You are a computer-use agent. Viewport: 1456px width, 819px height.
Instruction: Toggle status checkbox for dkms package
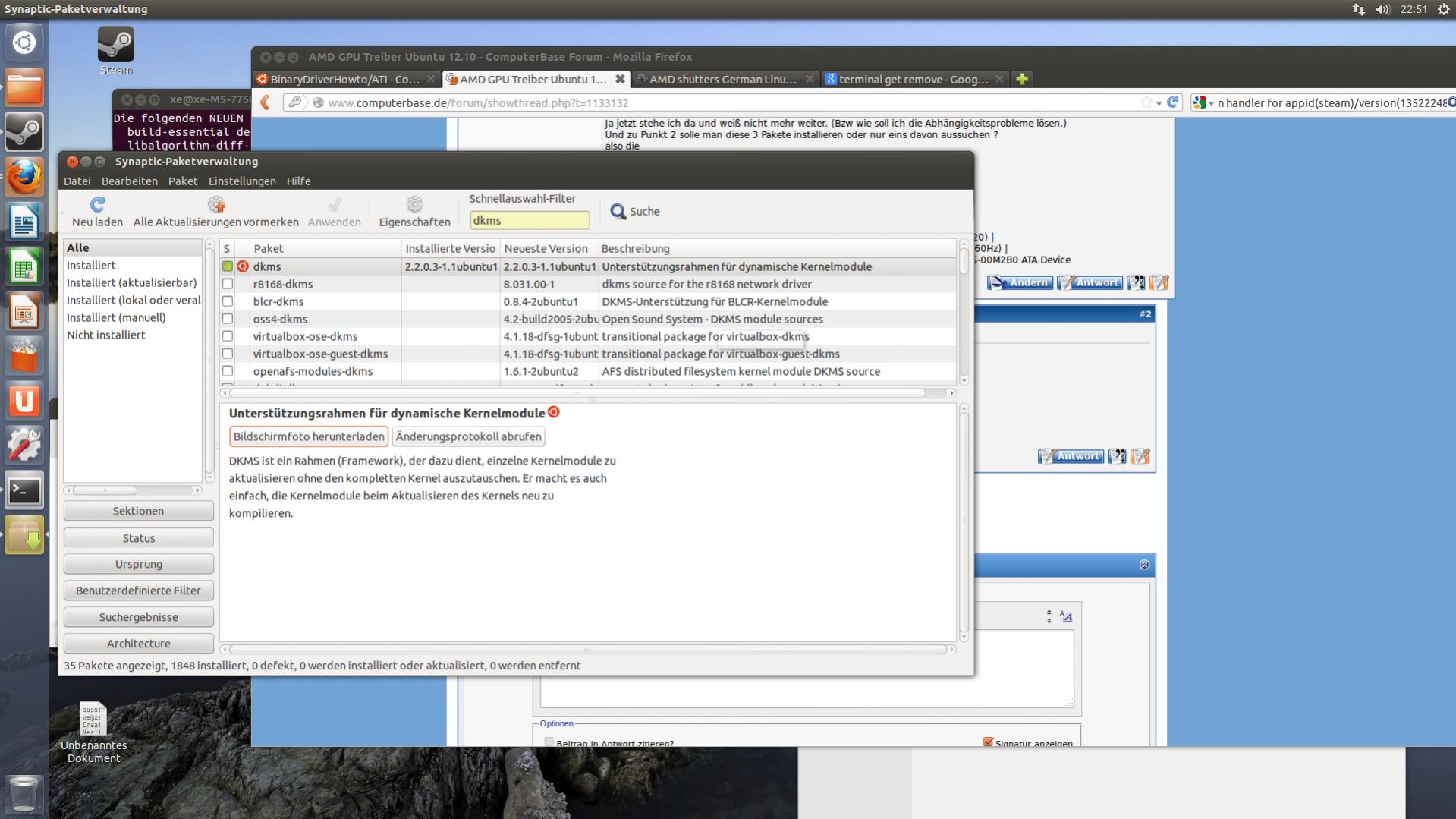click(x=227, y=266)
